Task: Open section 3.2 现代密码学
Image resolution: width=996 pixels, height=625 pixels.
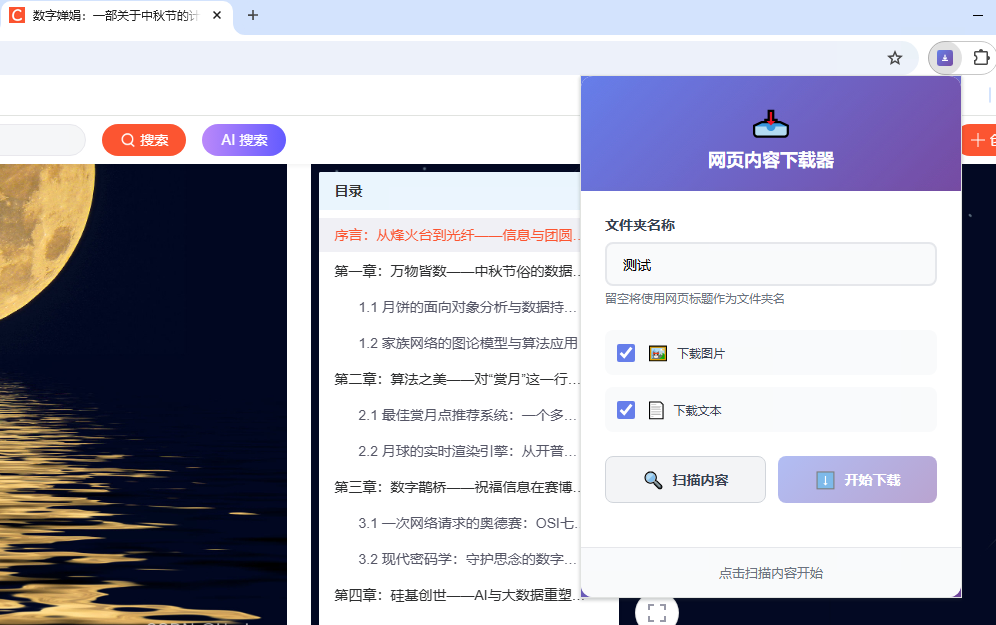Action: (468, 560)
